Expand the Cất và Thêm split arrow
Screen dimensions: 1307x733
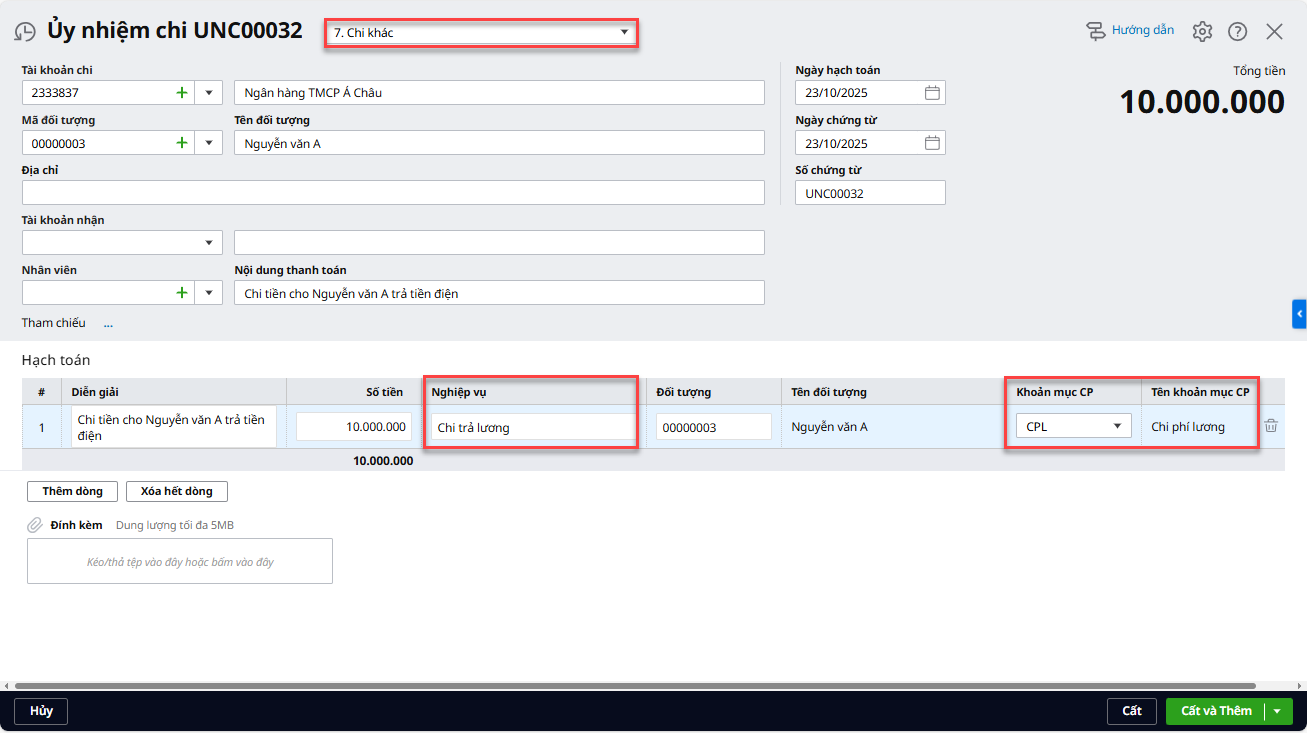(1277, 711)
